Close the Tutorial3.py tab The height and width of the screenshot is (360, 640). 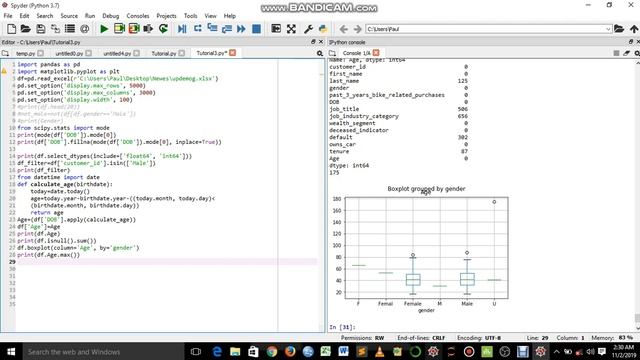[233, 53]
